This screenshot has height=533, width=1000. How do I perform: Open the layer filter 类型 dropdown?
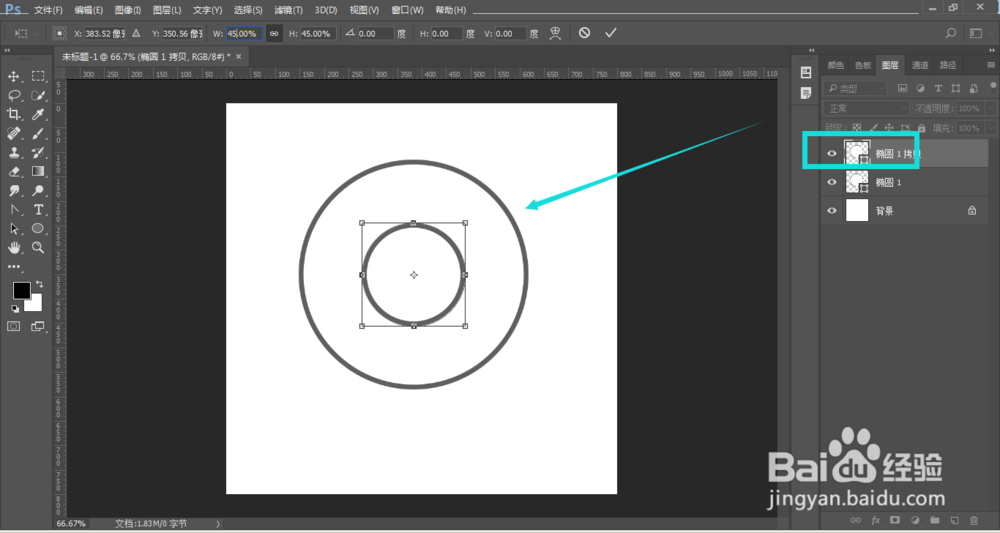click(x=855, y=89)
